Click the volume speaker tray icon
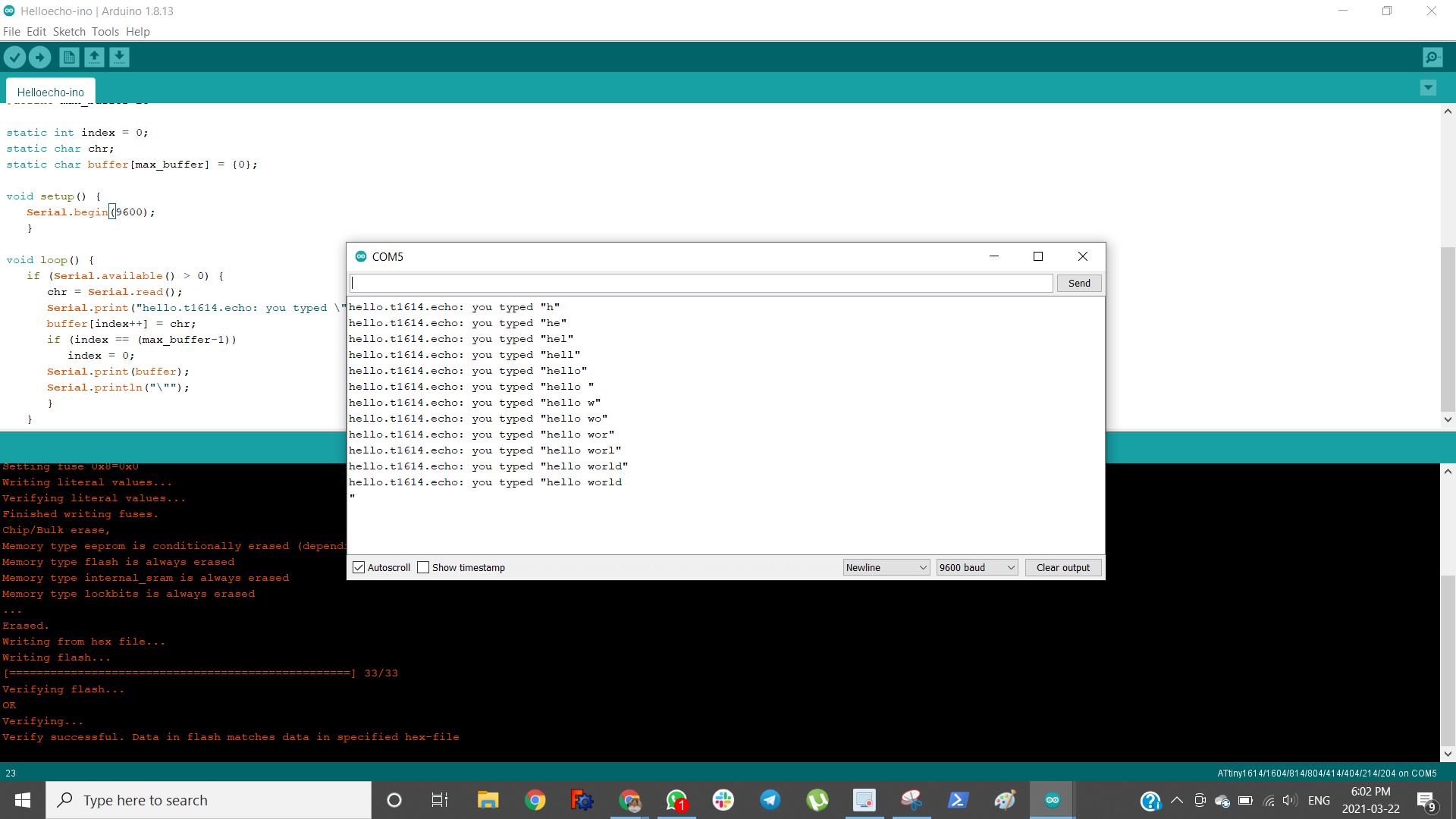 (1290, 800)
